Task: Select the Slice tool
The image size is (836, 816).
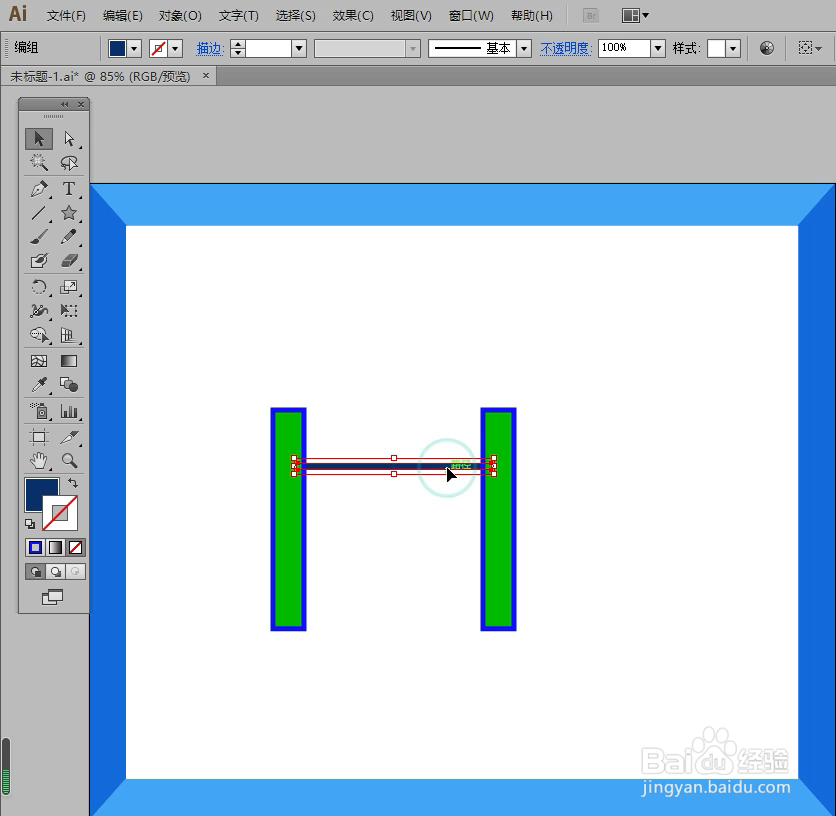Action: [x=69, y=437]
